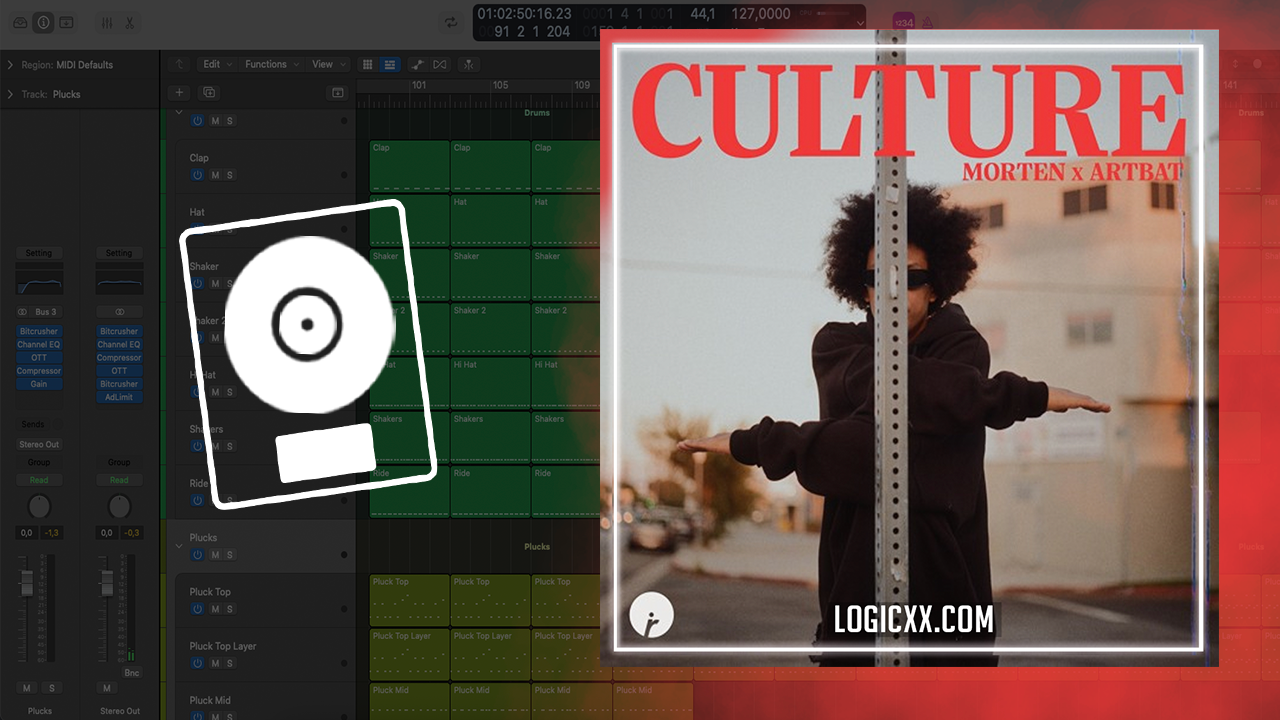This screenshot has width=1280, height=720.
Task: Click ruler at bar 105
Action: [501, 85]
